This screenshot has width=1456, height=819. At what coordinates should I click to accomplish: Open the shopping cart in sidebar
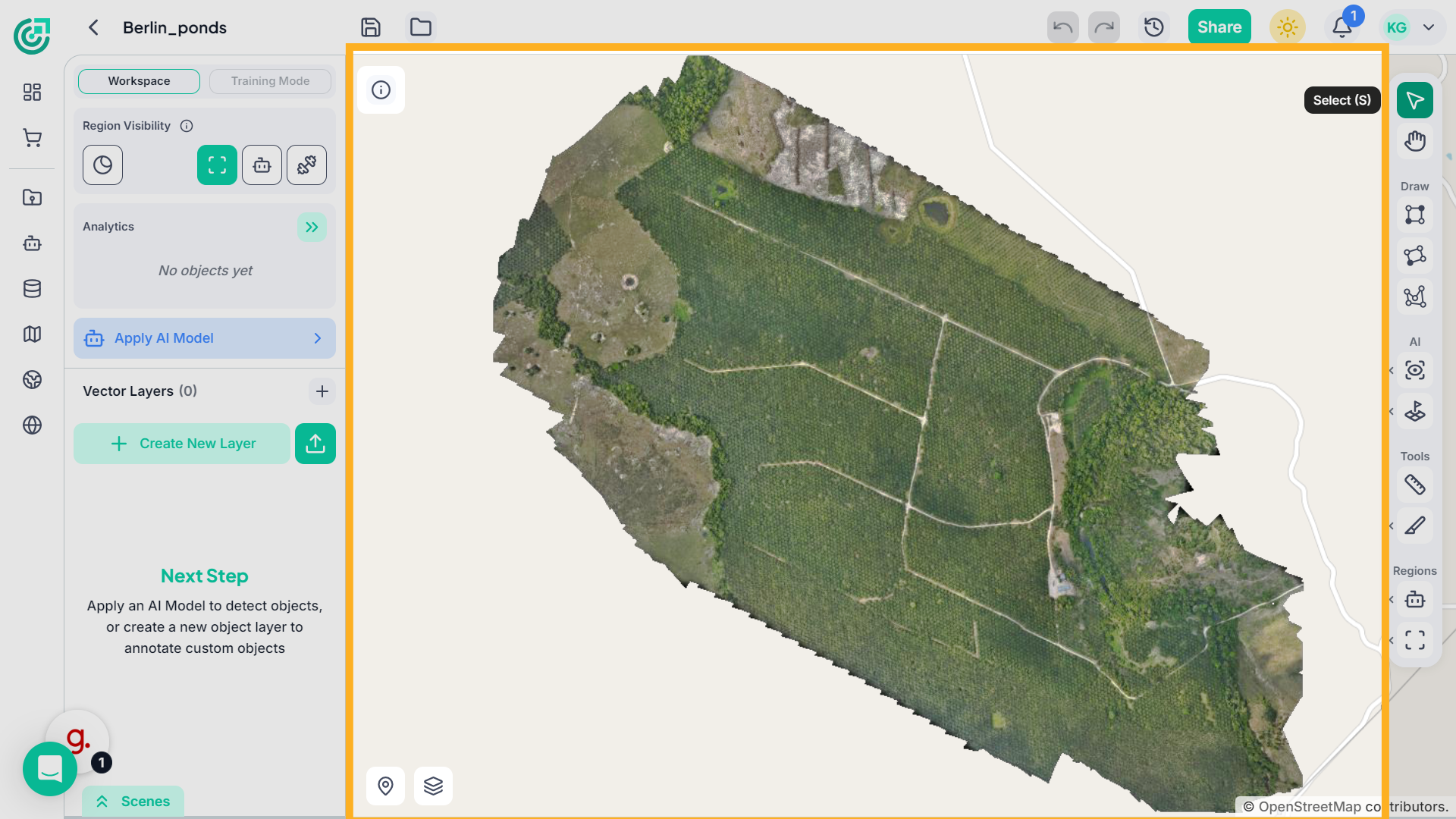32,138
